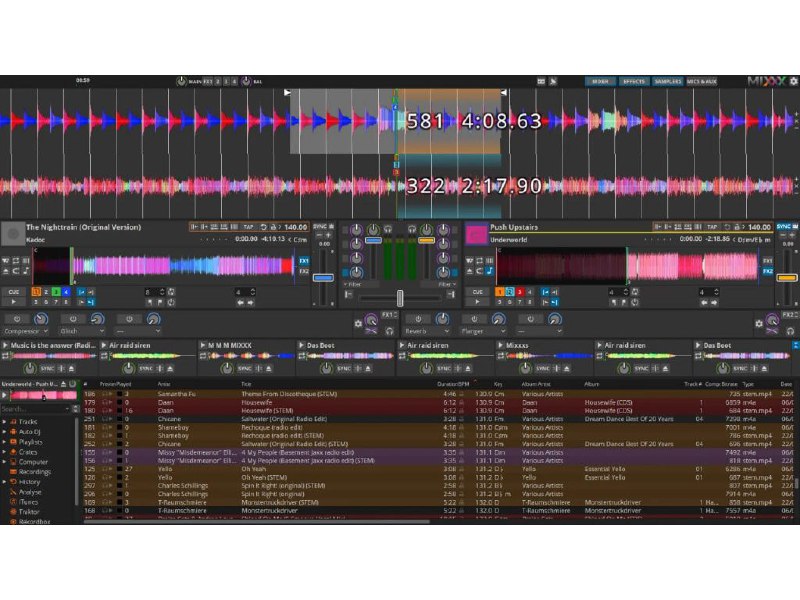
Task: Click the Housewife (STEM) track row
Action: (x=439, y=411)
